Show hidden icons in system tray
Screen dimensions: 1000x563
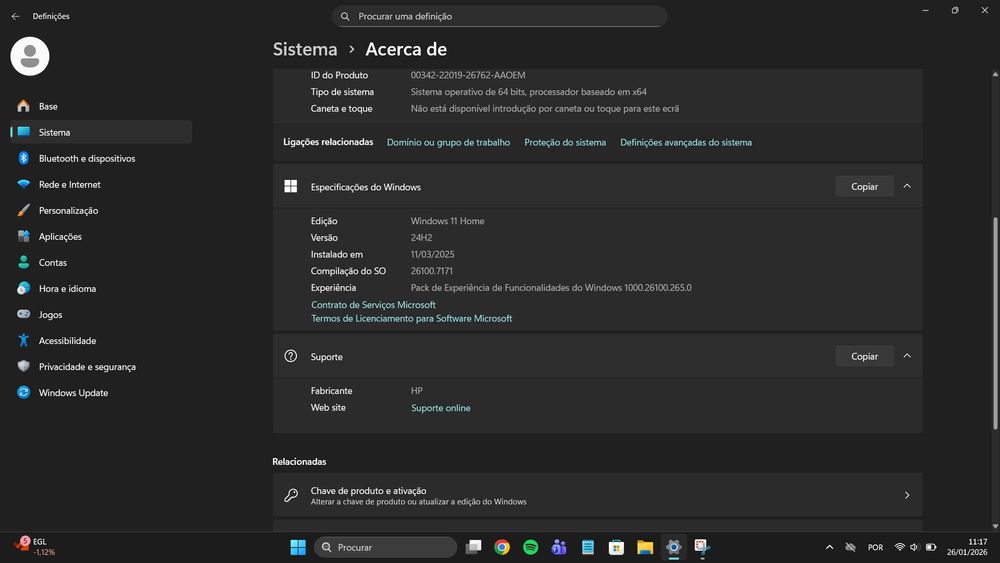[829, 547]
